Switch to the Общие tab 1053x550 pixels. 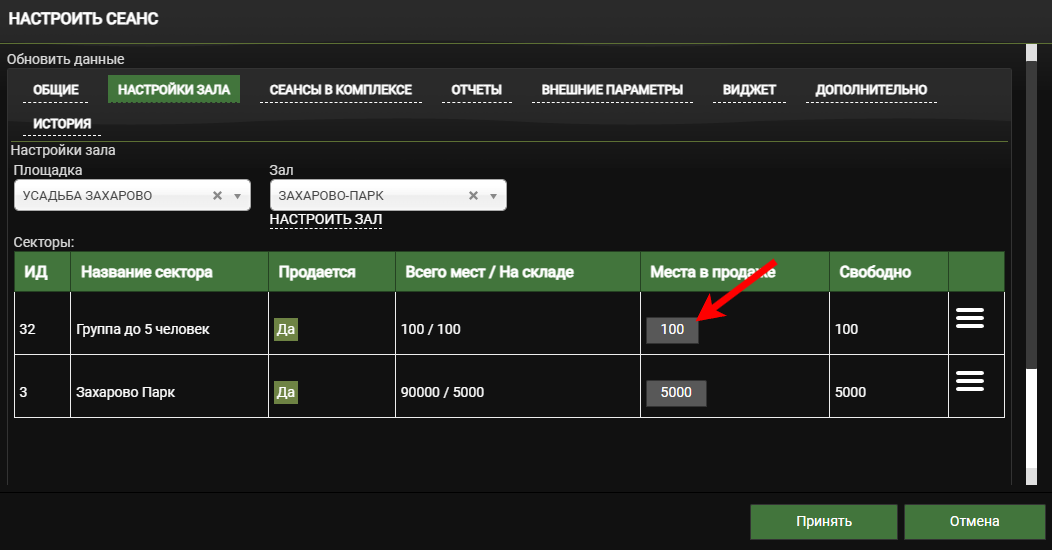[x=56, y=90]
